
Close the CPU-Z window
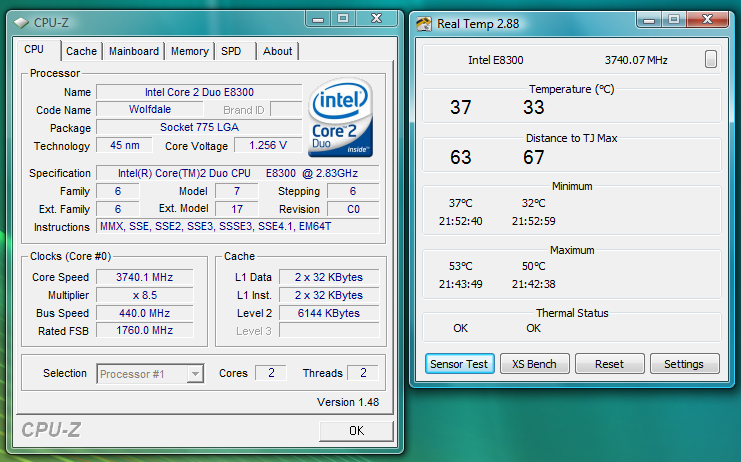[377, 19]
